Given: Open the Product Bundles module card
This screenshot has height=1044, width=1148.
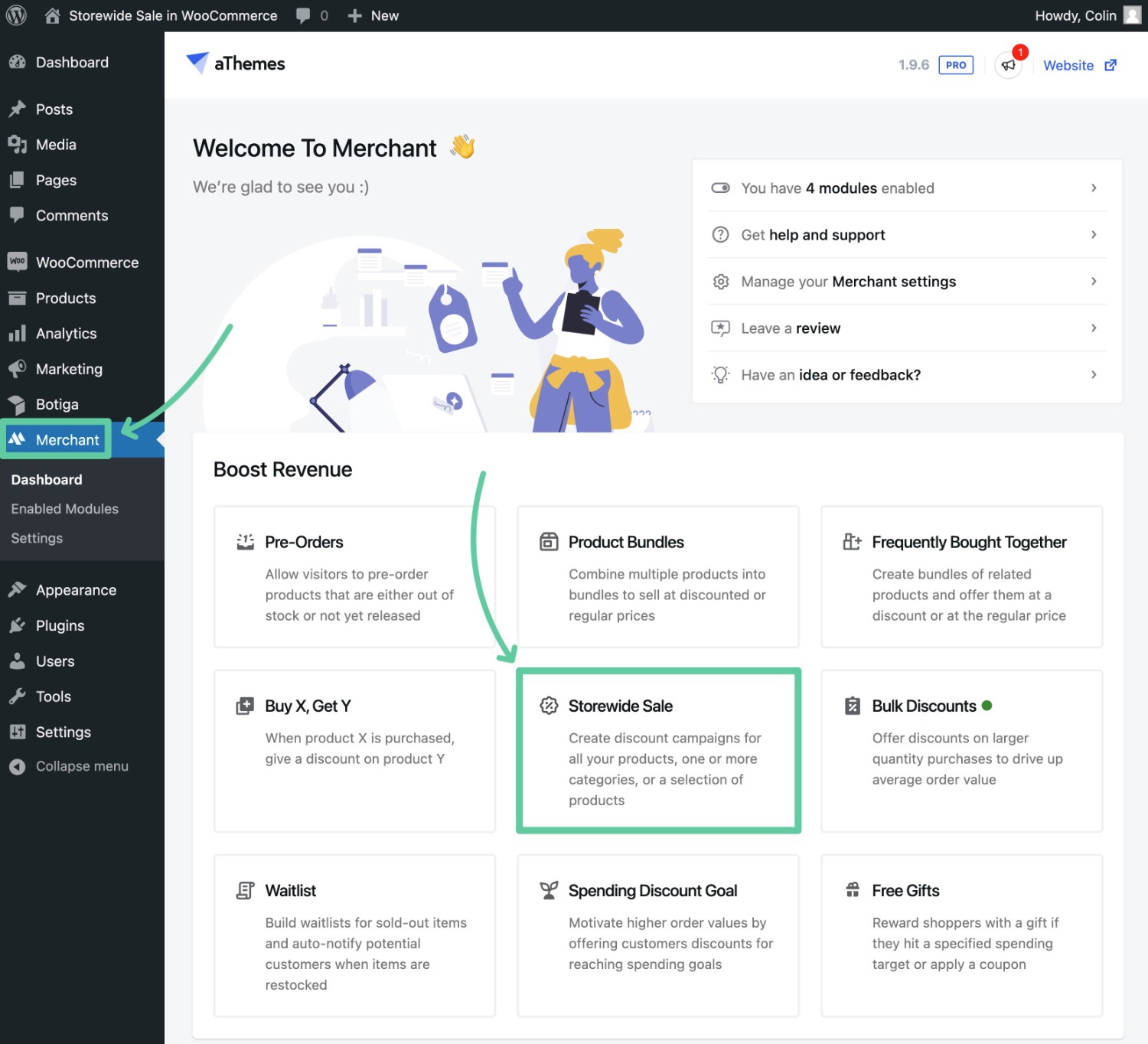Looking at the screenshot, I should tap(658, 576).
